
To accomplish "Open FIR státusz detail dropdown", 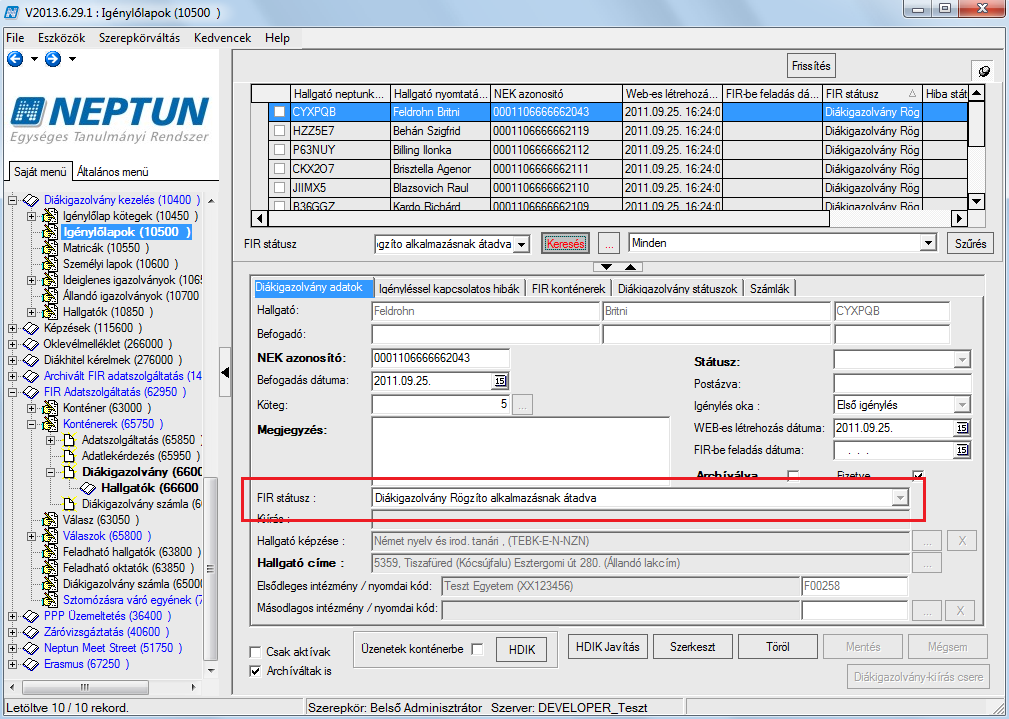I will 900,498.
